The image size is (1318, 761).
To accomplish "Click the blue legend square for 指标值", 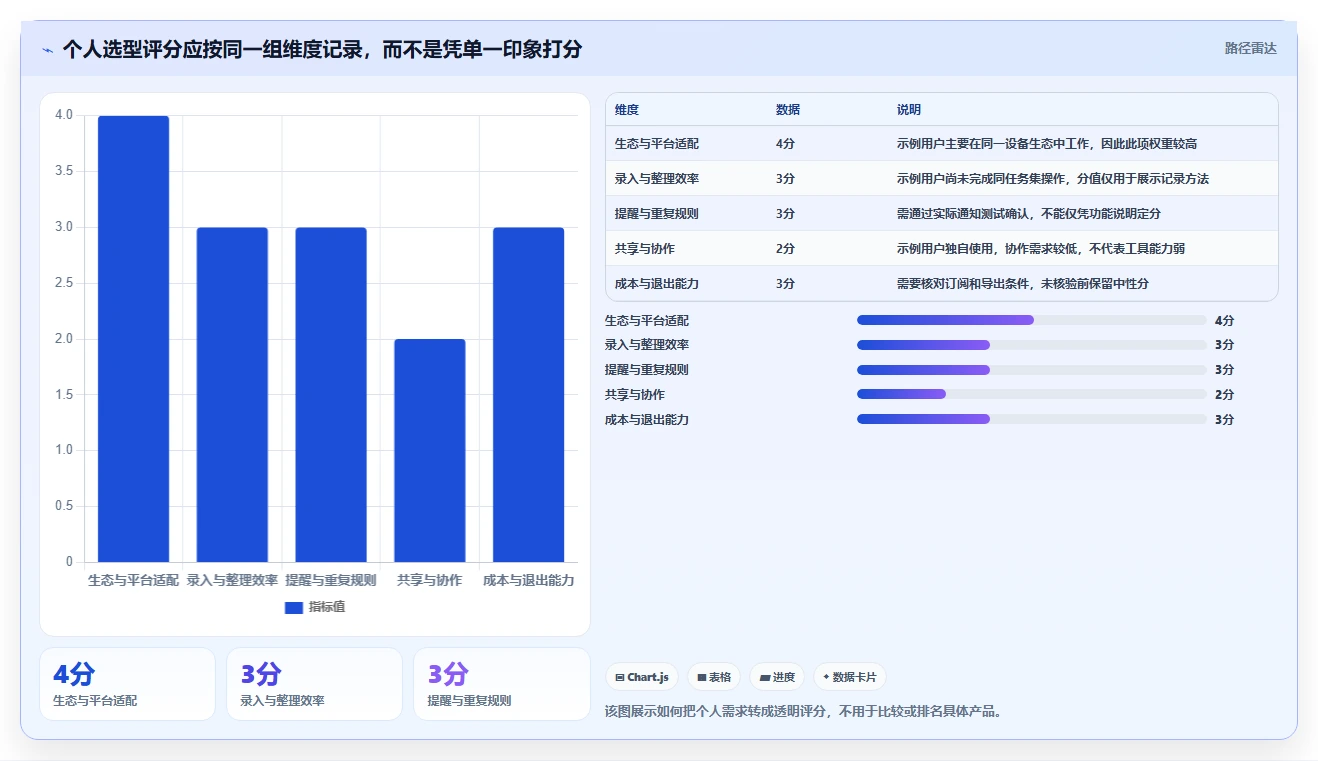I will click(x=294, y=607).
